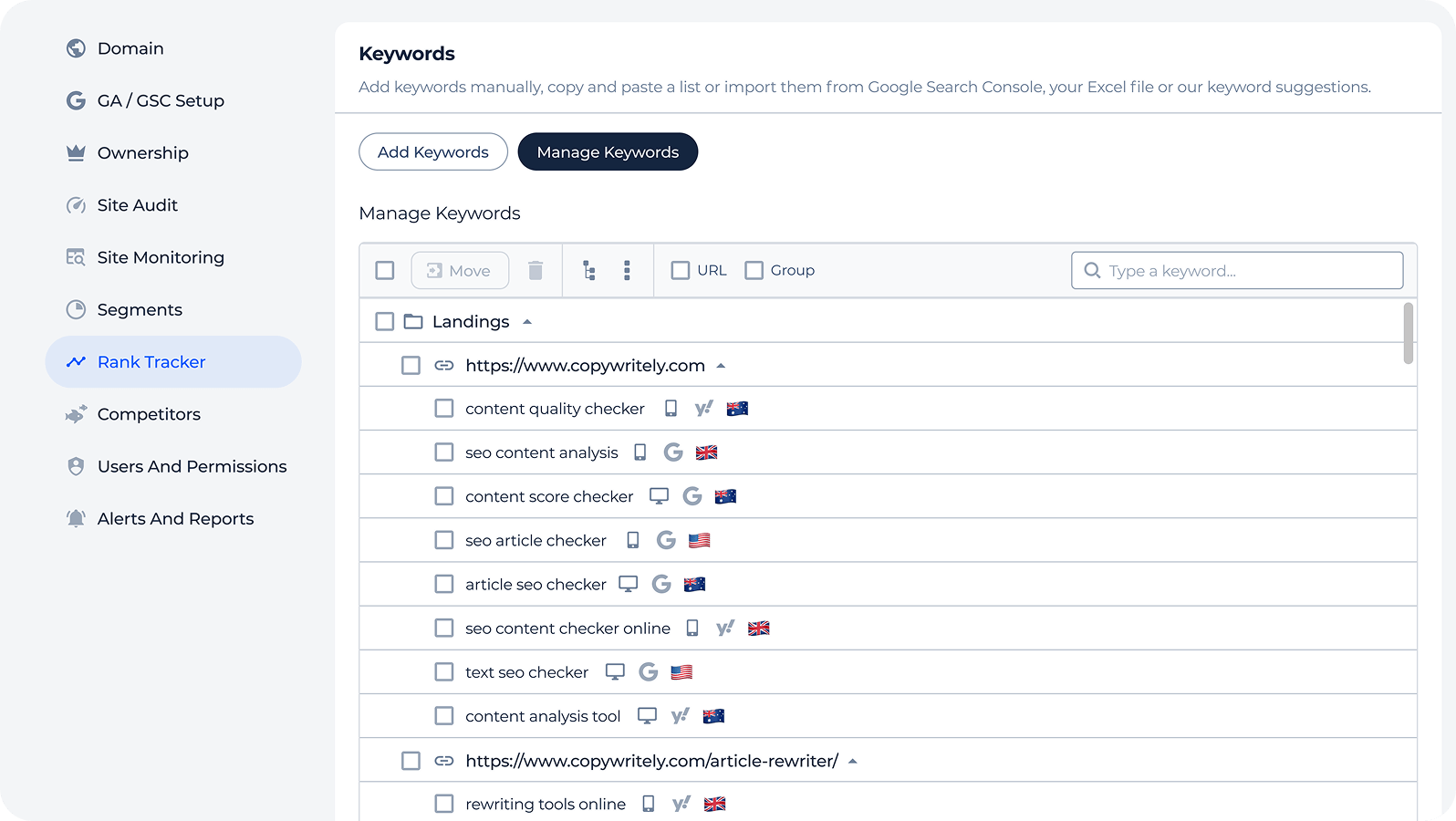Click Australian flag for article seo checker
Image resolution: width=1456 pixels, height=821 pixels.
pyautogui.click(x=695, y=585)
